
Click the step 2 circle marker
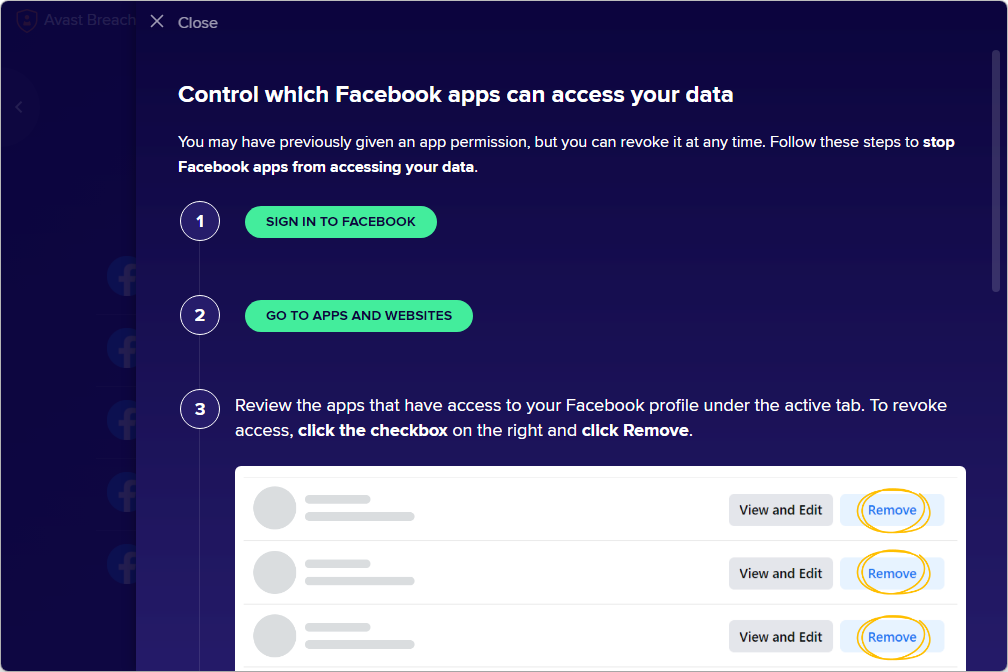click(200, 315)
